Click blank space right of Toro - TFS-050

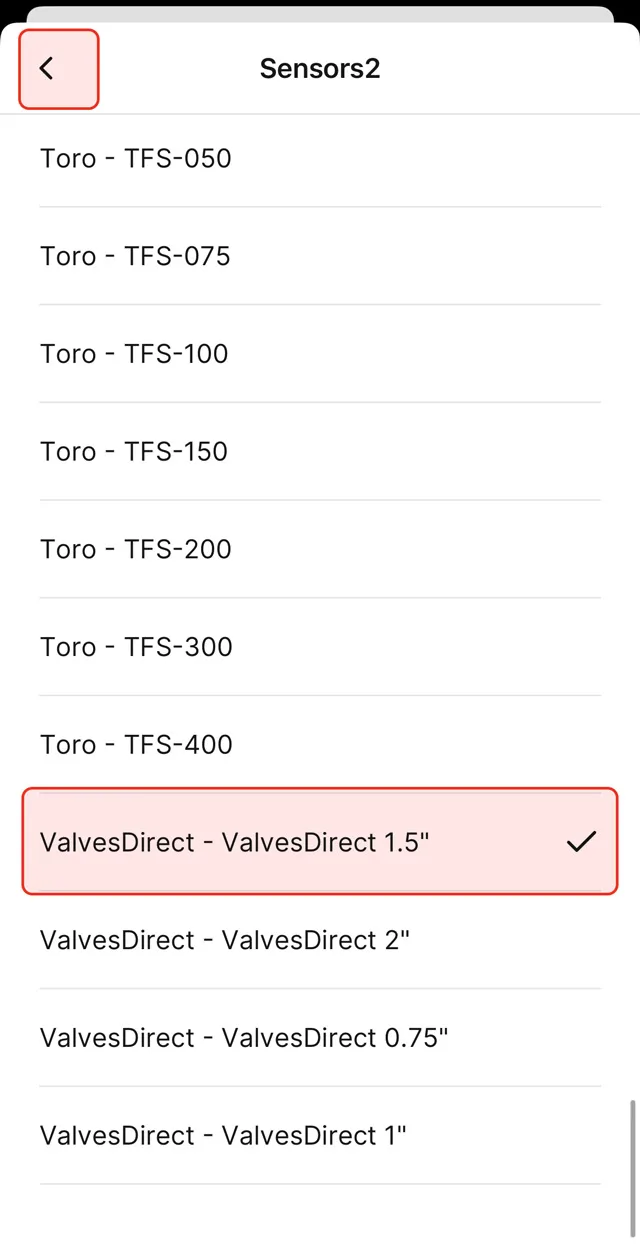pyautogui.click(x=420, y=158)
